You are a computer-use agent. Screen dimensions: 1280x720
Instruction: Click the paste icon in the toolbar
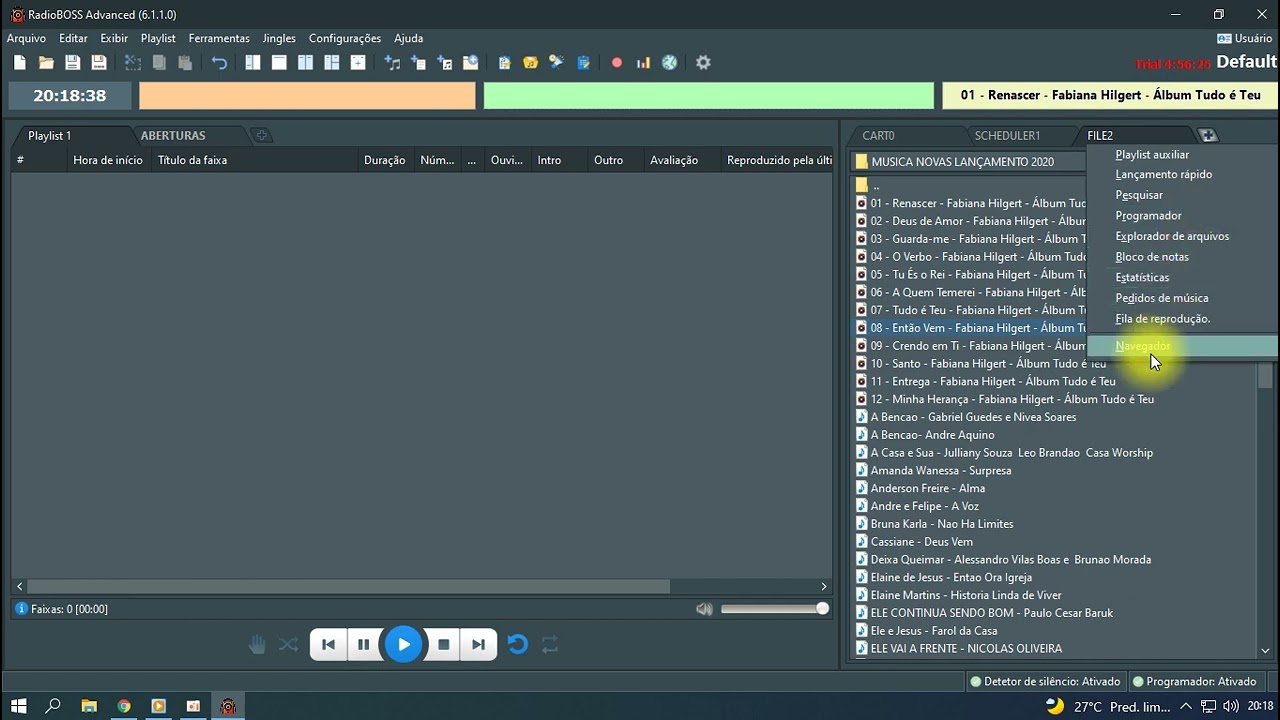[x=184, y=62]
